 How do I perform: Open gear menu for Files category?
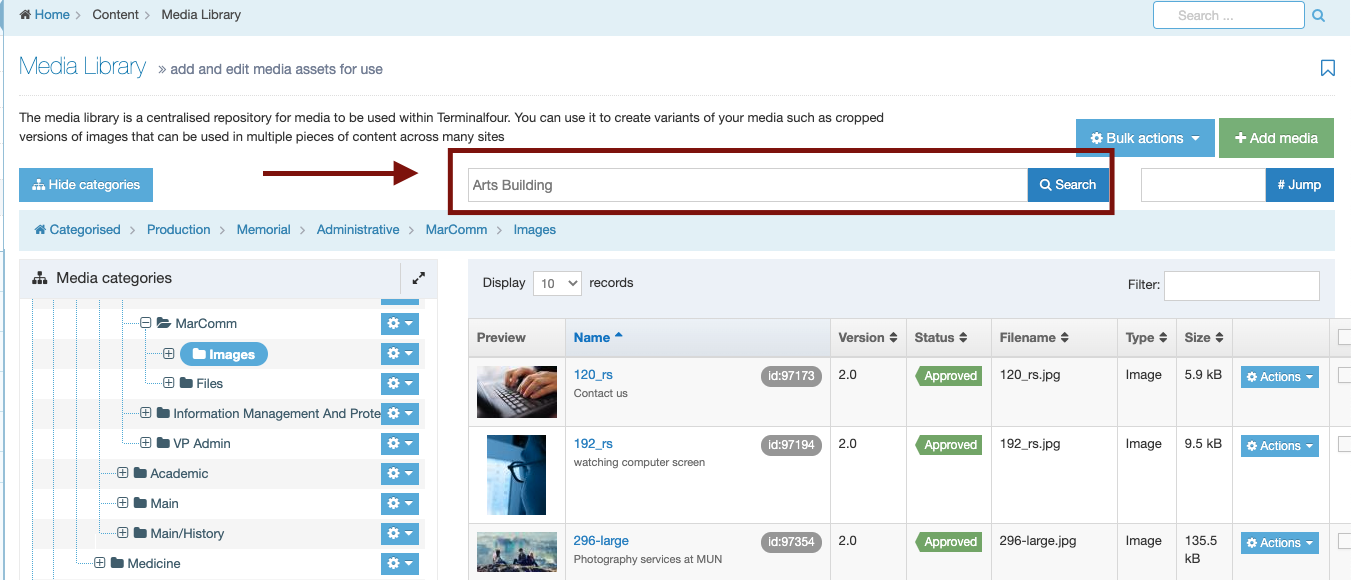(x=399, y=384)
